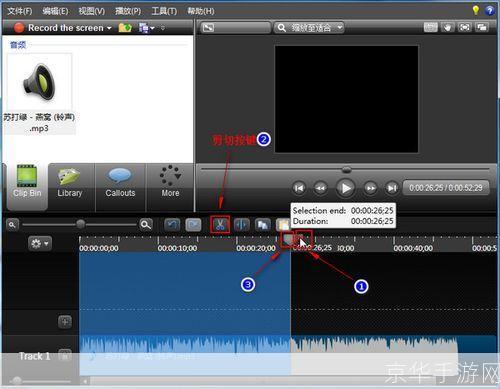Viewport: 500px width, 389px height.
Task: Click the timeline zoom out magnifier
Action: 12,225
